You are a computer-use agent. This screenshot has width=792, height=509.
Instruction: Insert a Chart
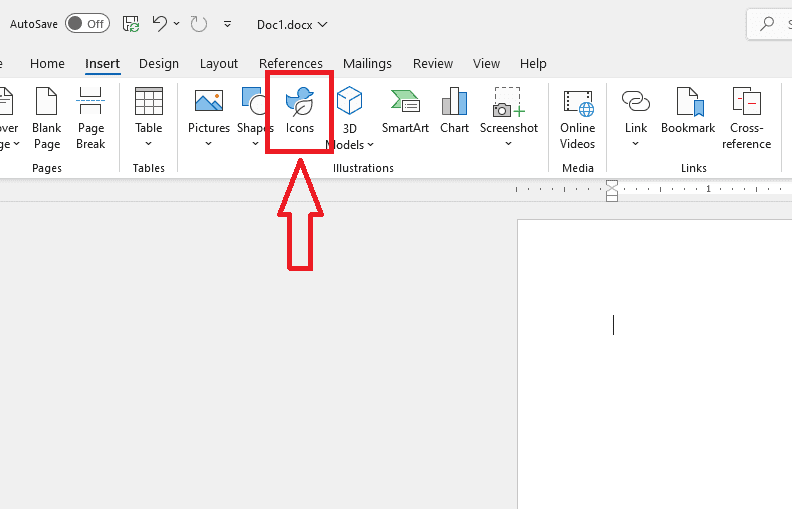point(454,111)
